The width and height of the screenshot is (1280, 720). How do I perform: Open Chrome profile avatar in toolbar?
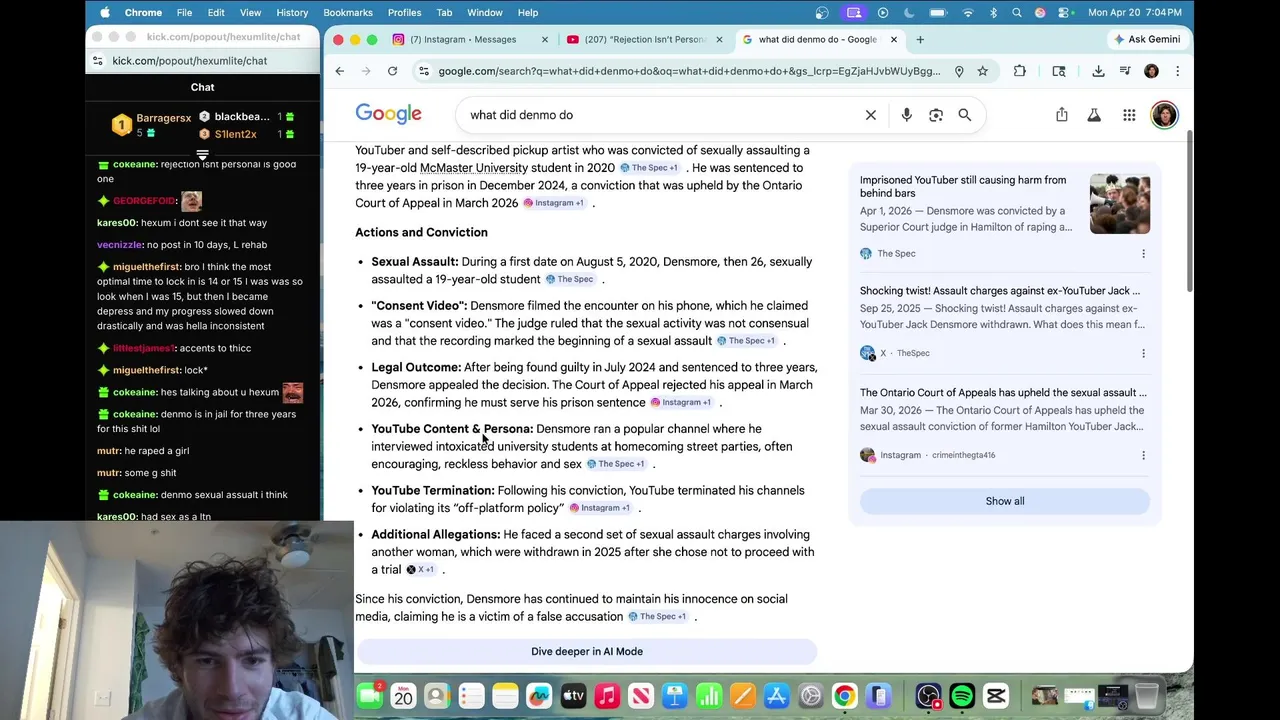(x=1151, y=71)
